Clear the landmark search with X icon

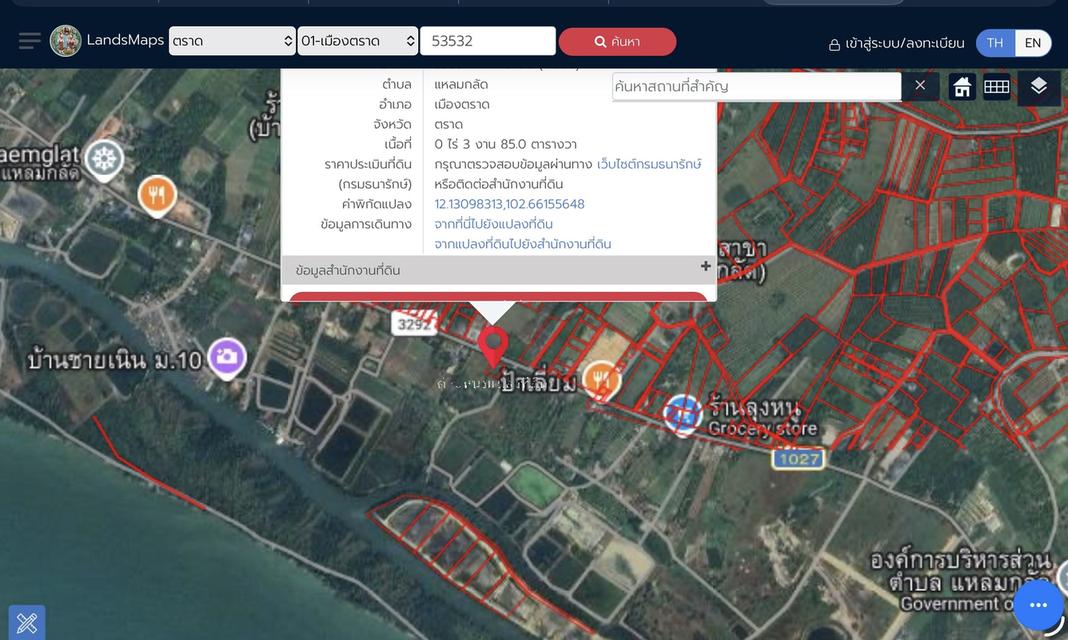click(x=920, y=86)
